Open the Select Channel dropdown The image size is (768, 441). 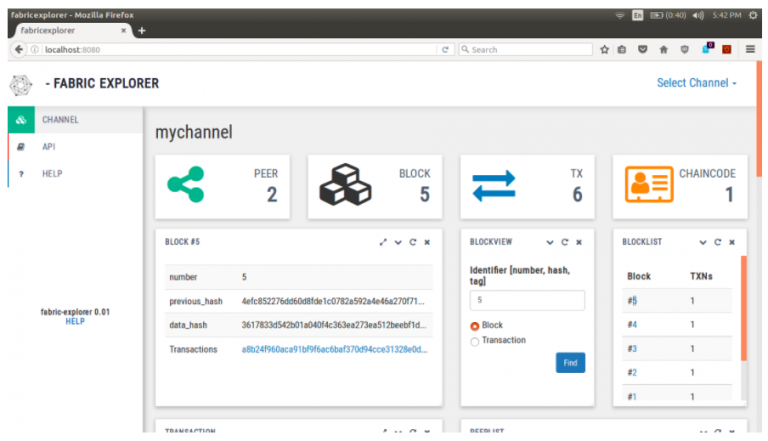(696, 83)
